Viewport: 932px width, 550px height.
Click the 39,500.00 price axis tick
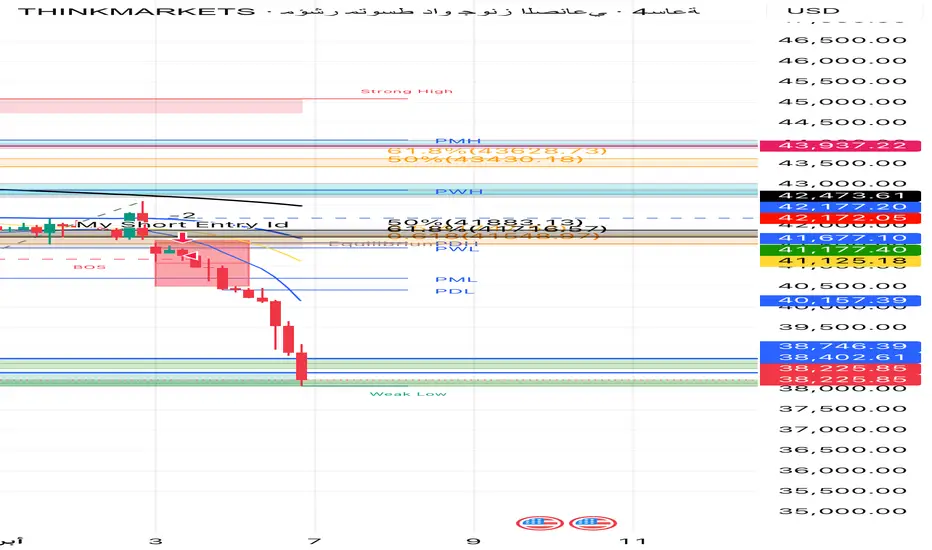(842, 327)
